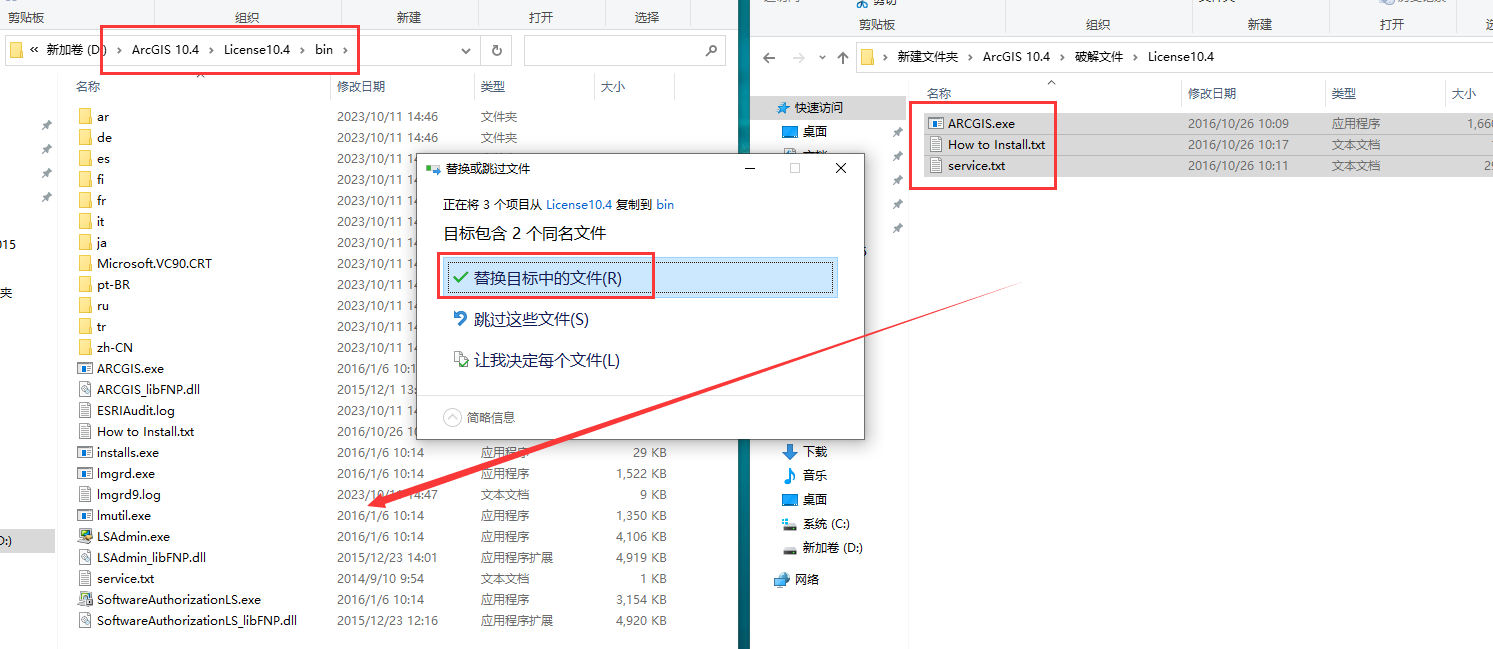Open recent locations dropdown in right window
This screenshot has height=649, width=1493.
[822, 57]
